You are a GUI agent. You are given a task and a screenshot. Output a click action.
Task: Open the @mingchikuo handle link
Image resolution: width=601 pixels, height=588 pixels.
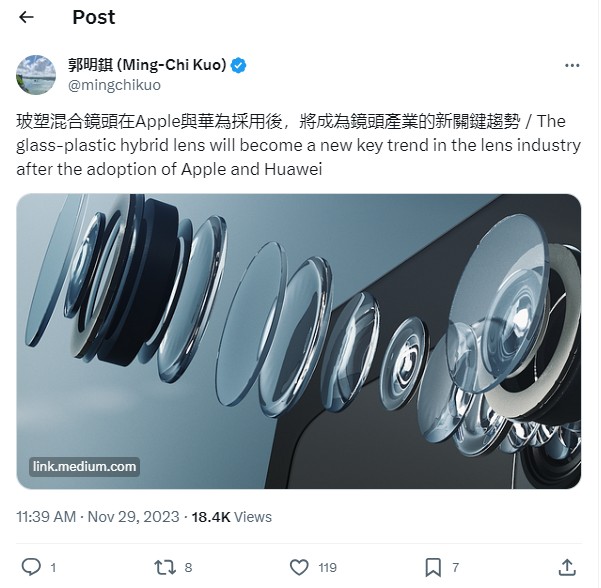(114, 85)
